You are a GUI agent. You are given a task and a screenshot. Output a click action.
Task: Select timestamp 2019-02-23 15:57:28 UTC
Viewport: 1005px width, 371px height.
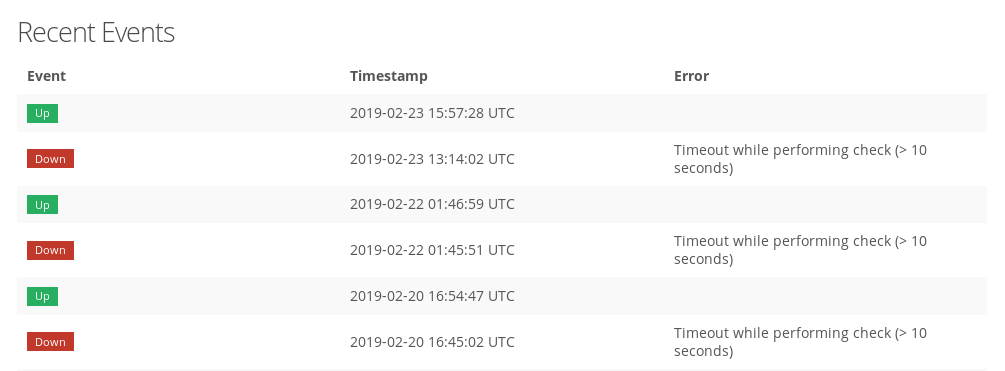pos(432,113)
